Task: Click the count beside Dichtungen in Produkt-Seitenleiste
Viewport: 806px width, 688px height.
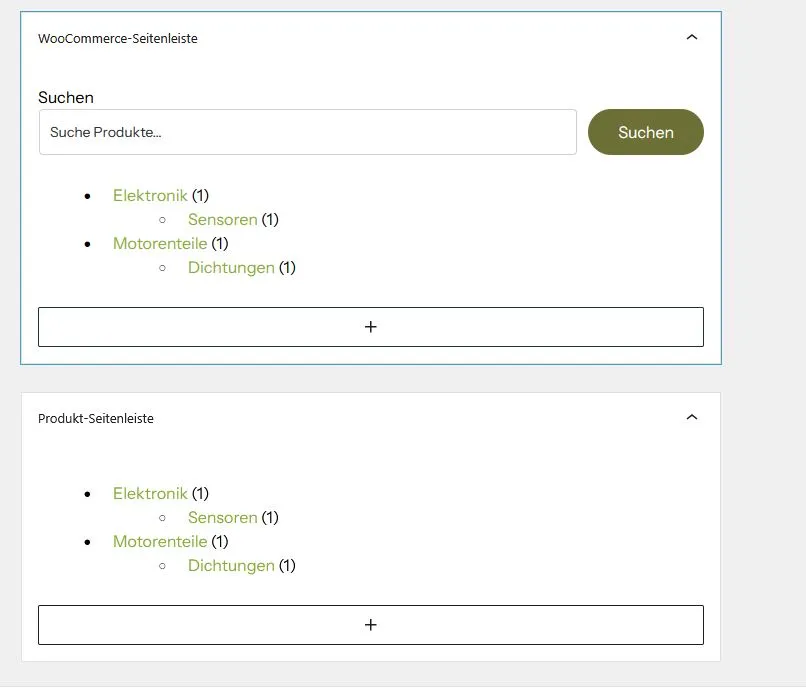Action: pyautogui.click(x=287, y=566)
